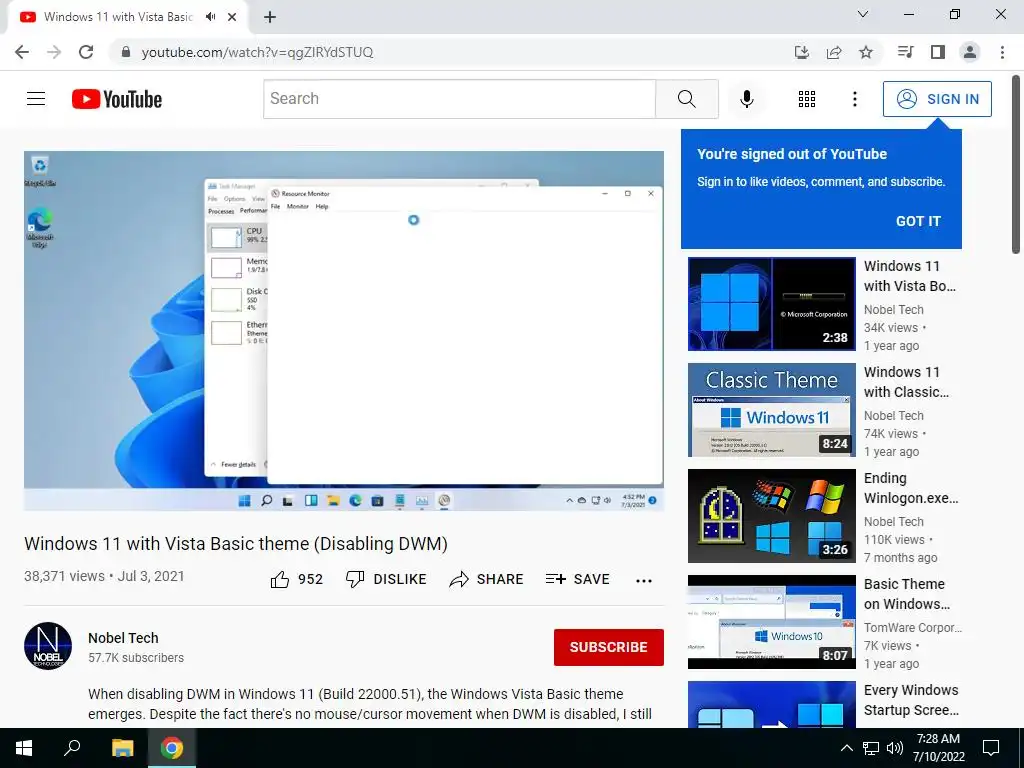Open the YouTube hamburger guide menu
1024x768 pixels.
(36, 99)
